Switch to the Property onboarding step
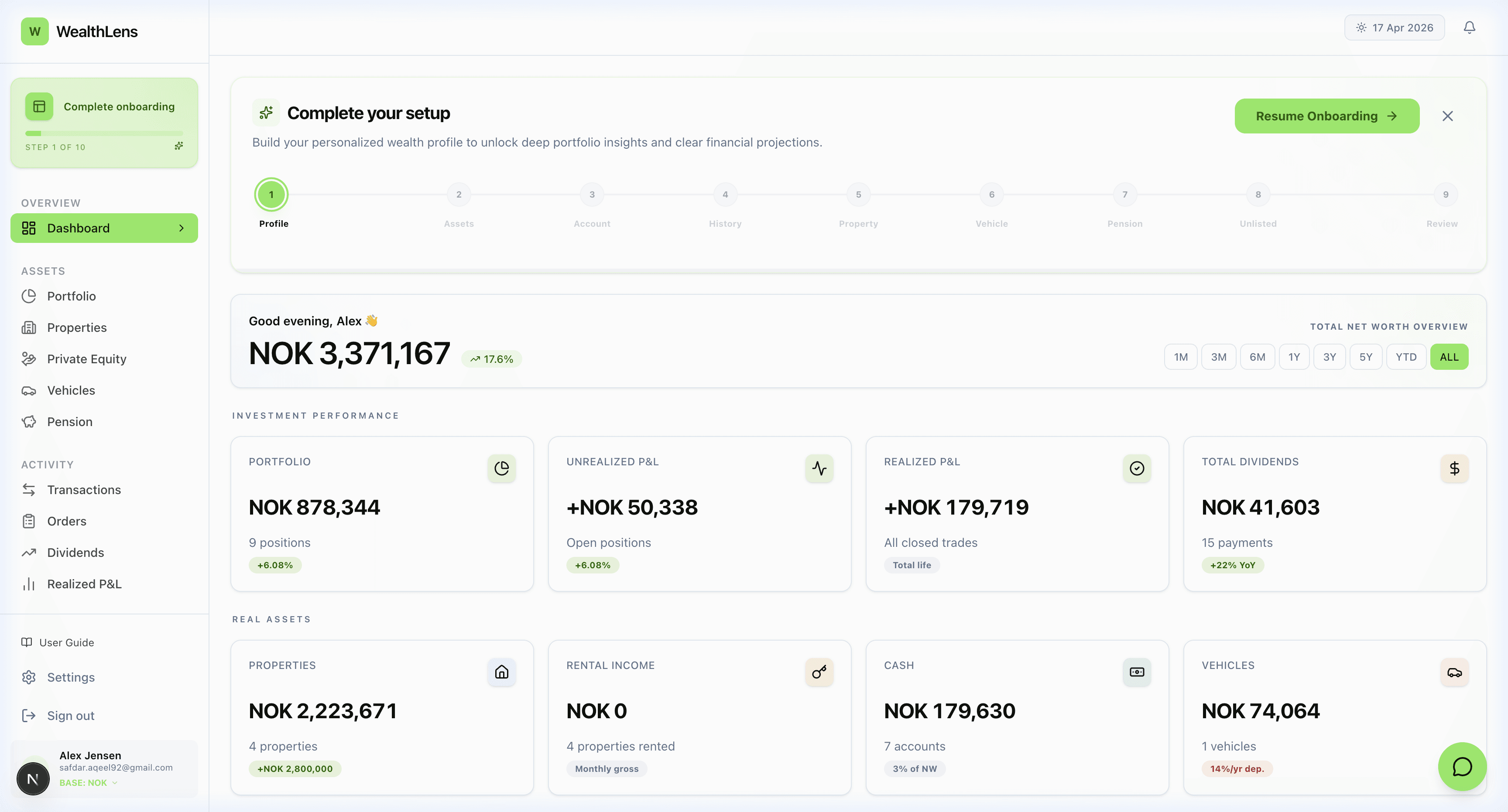The width and height of the screenshot is (1508, 812). (x=858, y=194)
